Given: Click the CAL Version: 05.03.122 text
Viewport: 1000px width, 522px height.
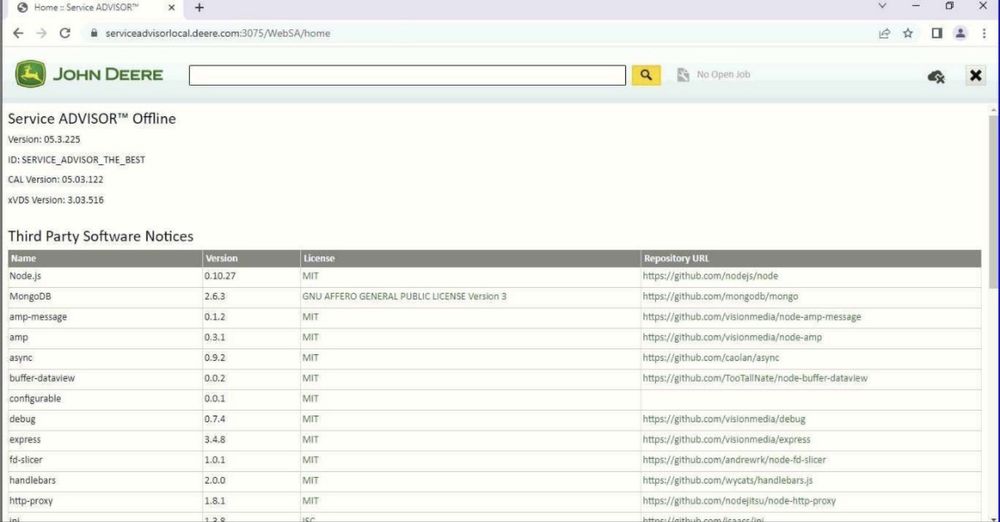Looking at the screenshot, I should tap(55, 180).
